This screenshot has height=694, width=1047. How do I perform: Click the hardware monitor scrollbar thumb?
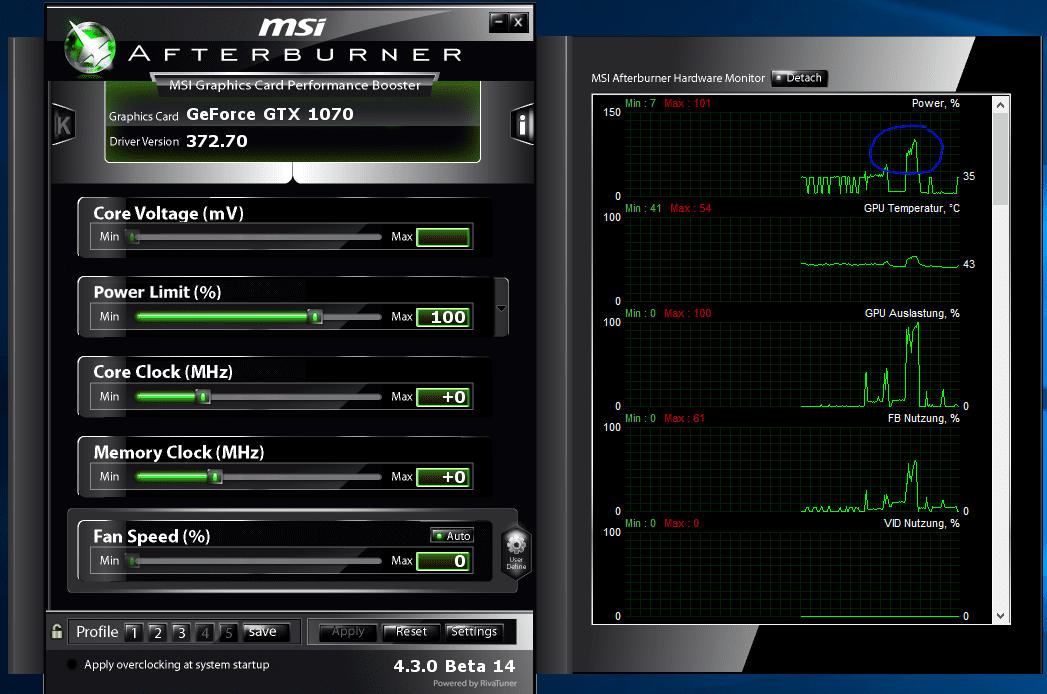[x=1000, y=159]
